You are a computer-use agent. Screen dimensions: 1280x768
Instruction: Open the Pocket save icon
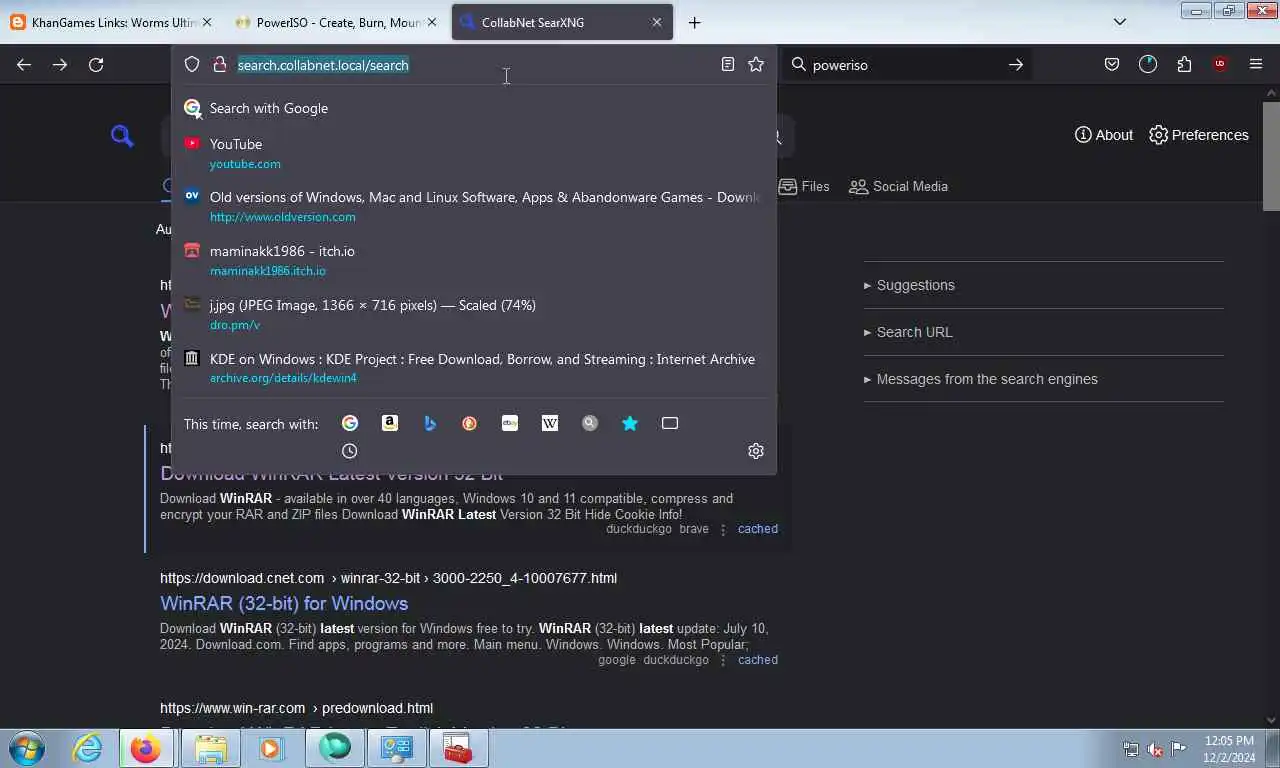(1112, 65)
